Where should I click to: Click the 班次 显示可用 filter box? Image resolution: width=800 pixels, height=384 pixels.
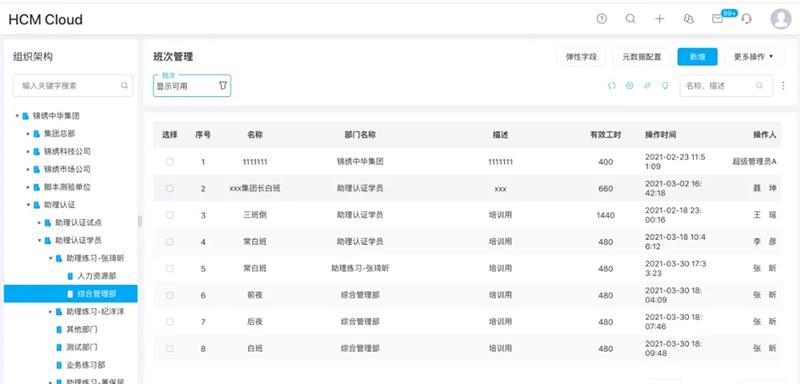(192, 86)
